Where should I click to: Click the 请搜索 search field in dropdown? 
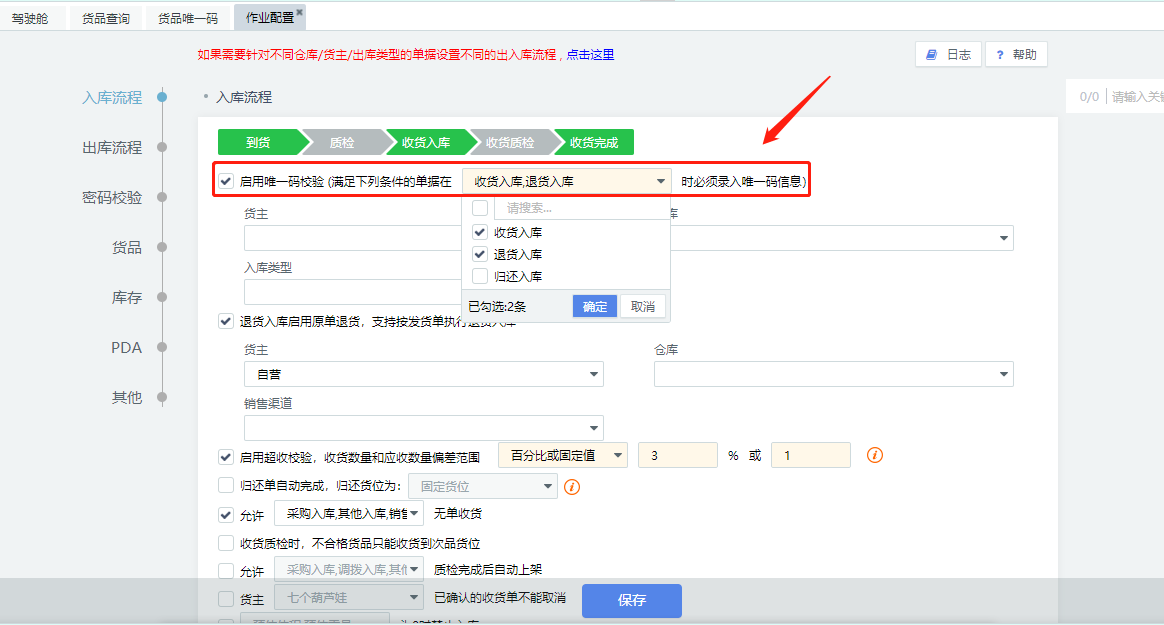[x=581, y=208]
